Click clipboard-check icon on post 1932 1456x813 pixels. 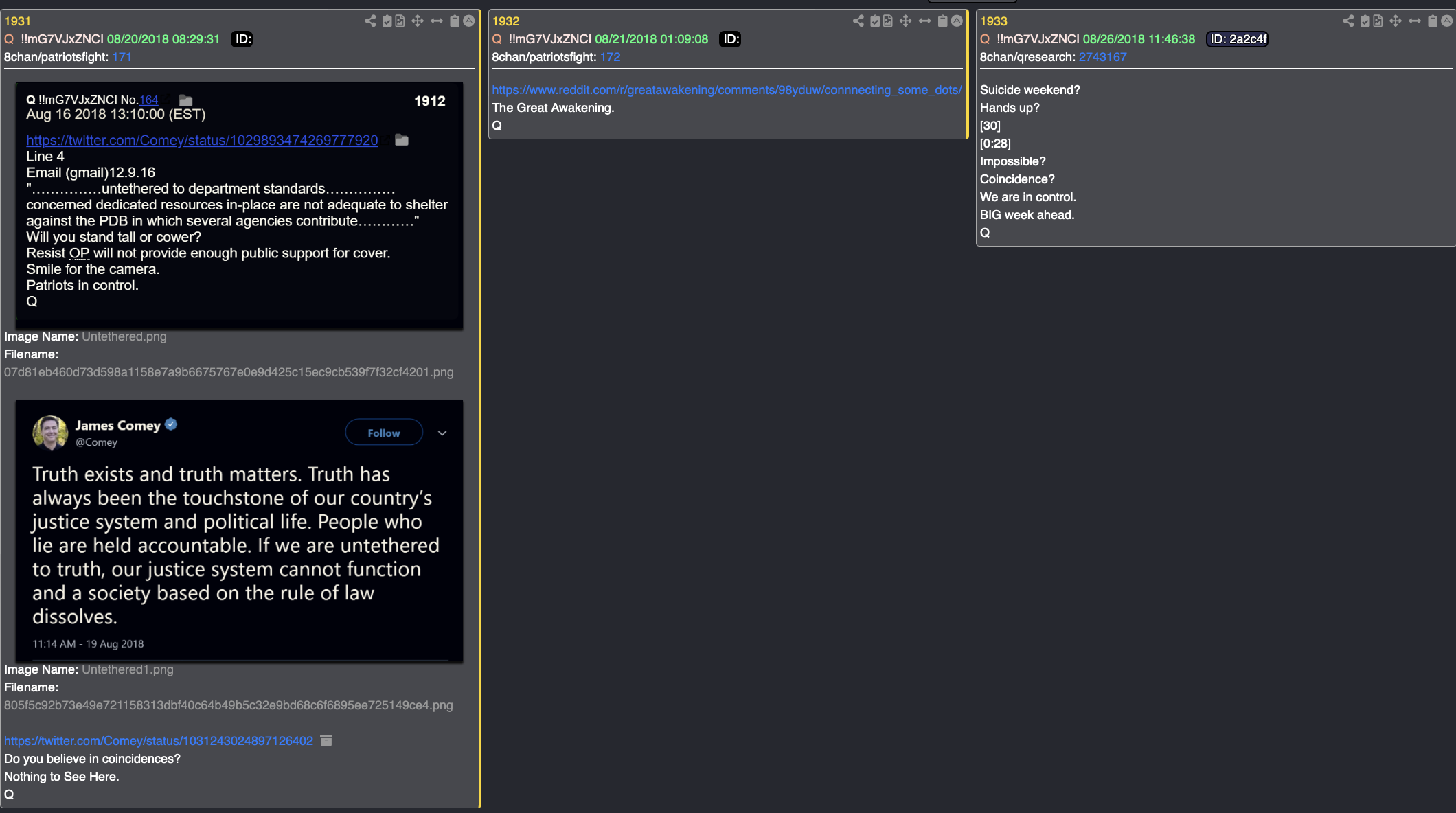point(875,21)
